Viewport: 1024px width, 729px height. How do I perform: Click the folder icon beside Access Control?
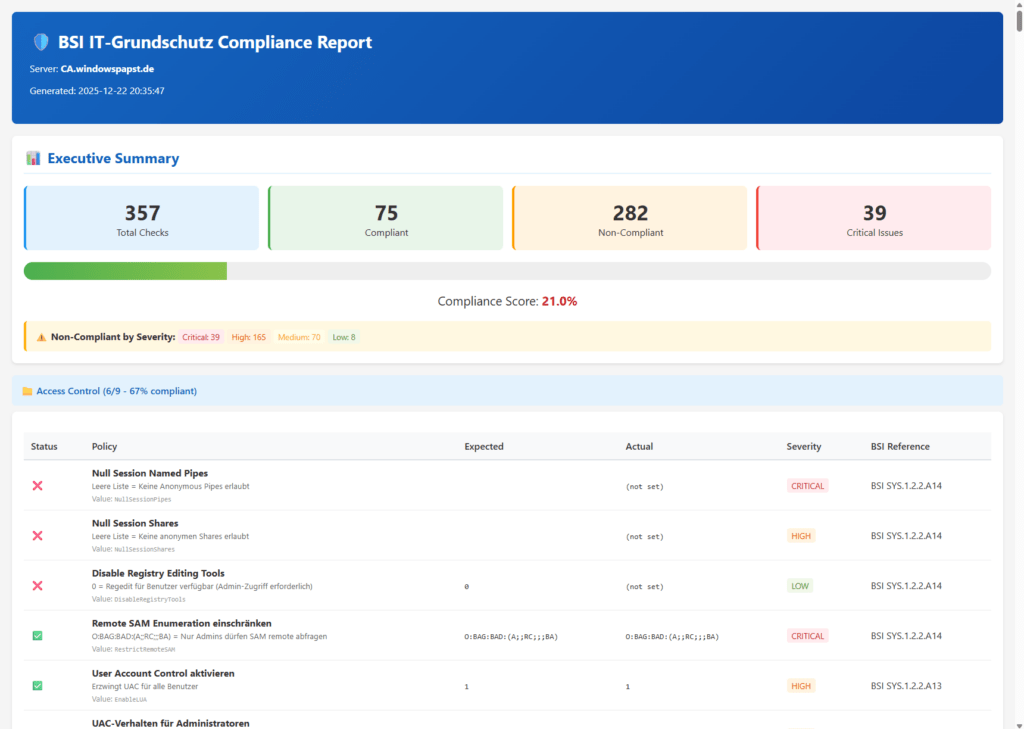click(26, 390)
